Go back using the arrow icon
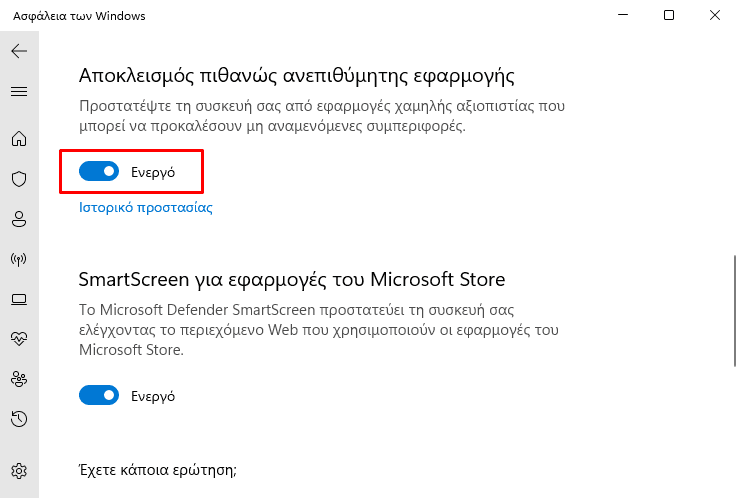738x498 pixels. pos(19,51)
